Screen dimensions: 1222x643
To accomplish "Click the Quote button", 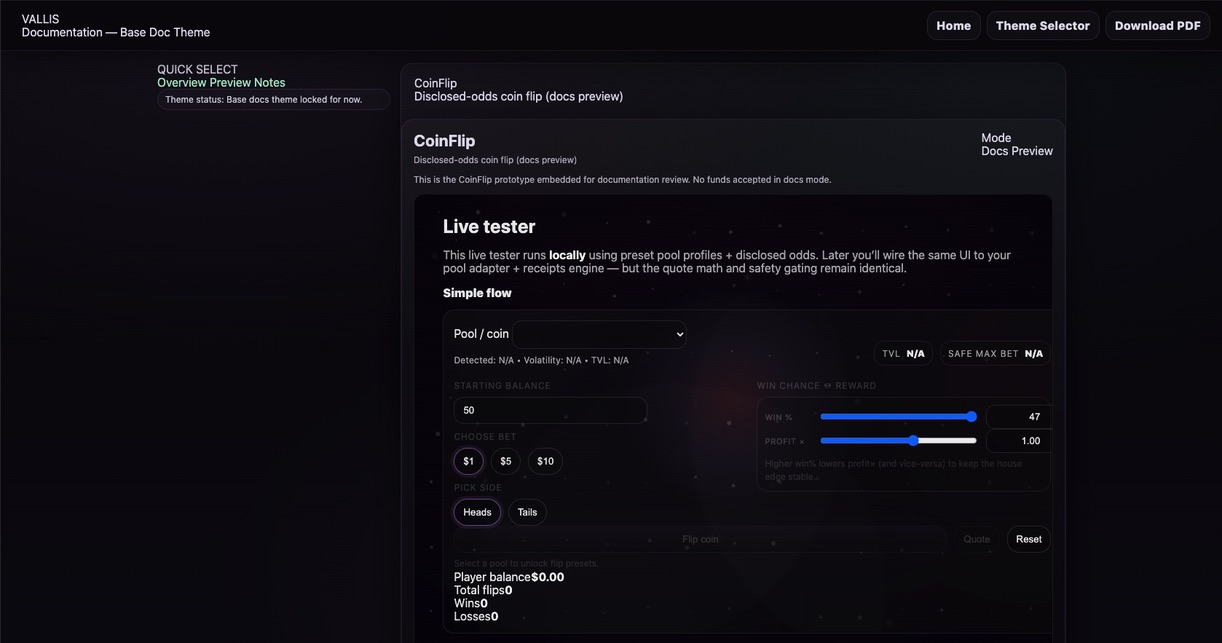I will 976,539.
